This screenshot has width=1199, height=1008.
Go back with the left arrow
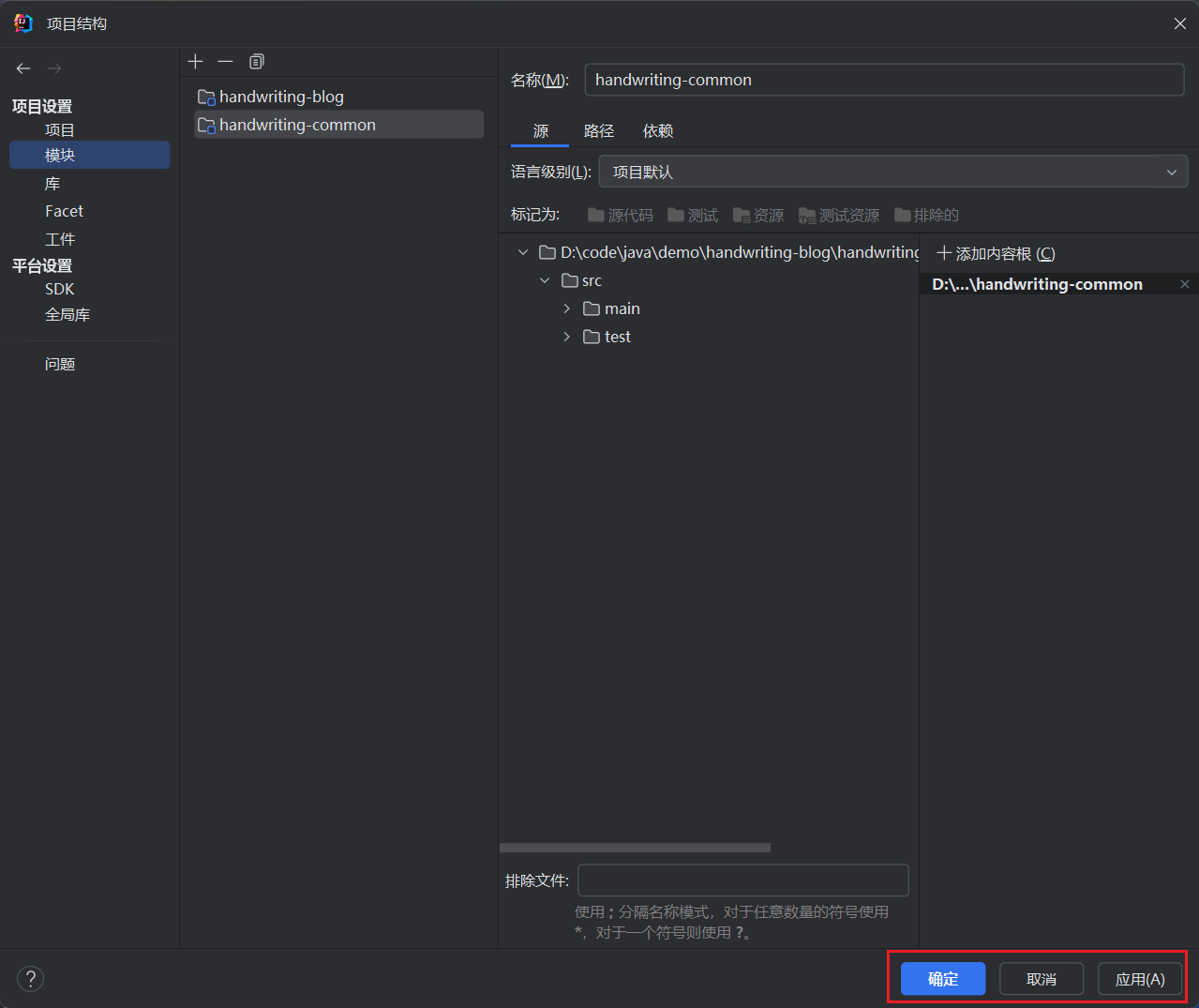(x=23, y=68)
